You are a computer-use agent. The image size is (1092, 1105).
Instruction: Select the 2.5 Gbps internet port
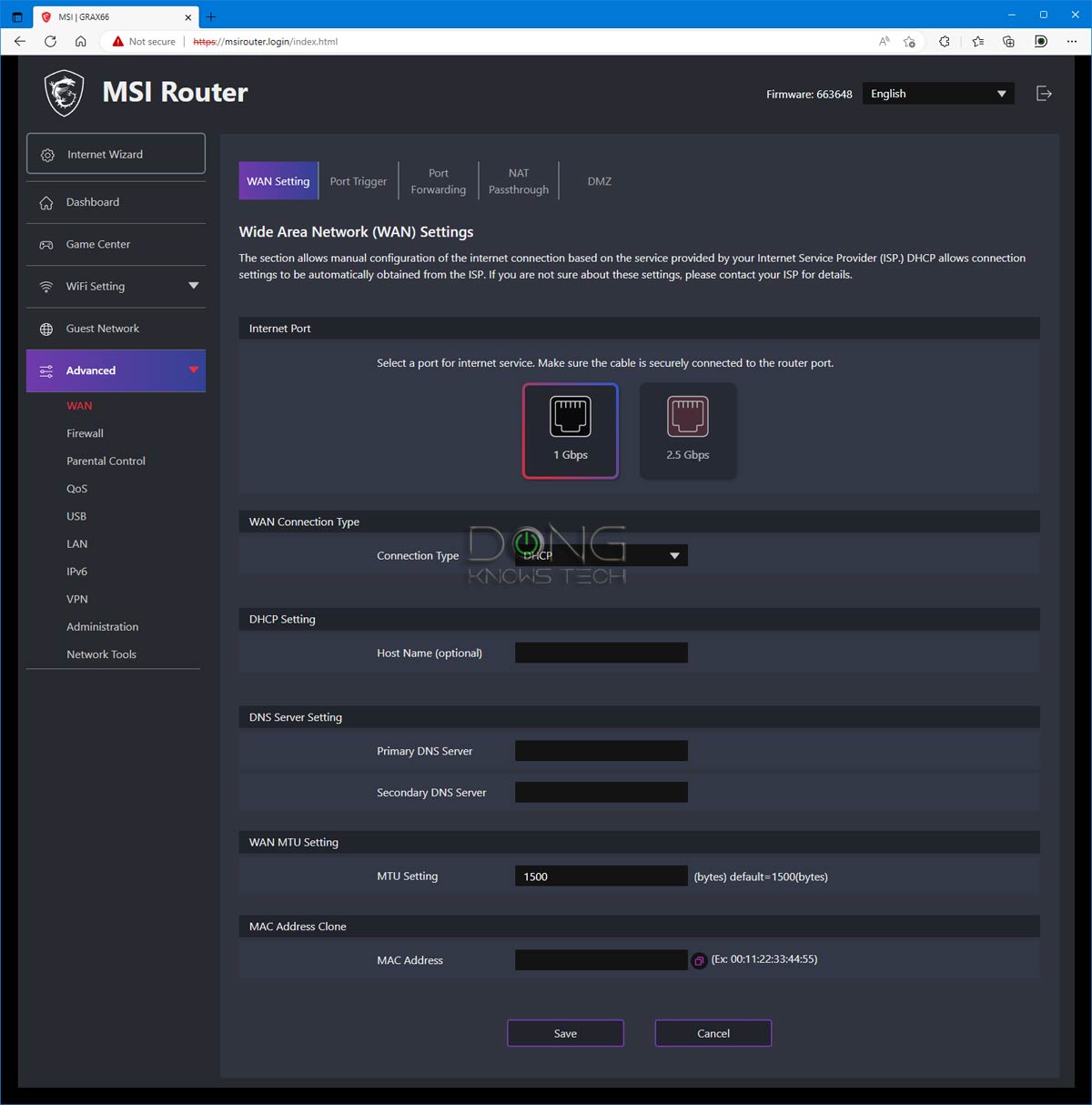[688, 431]
